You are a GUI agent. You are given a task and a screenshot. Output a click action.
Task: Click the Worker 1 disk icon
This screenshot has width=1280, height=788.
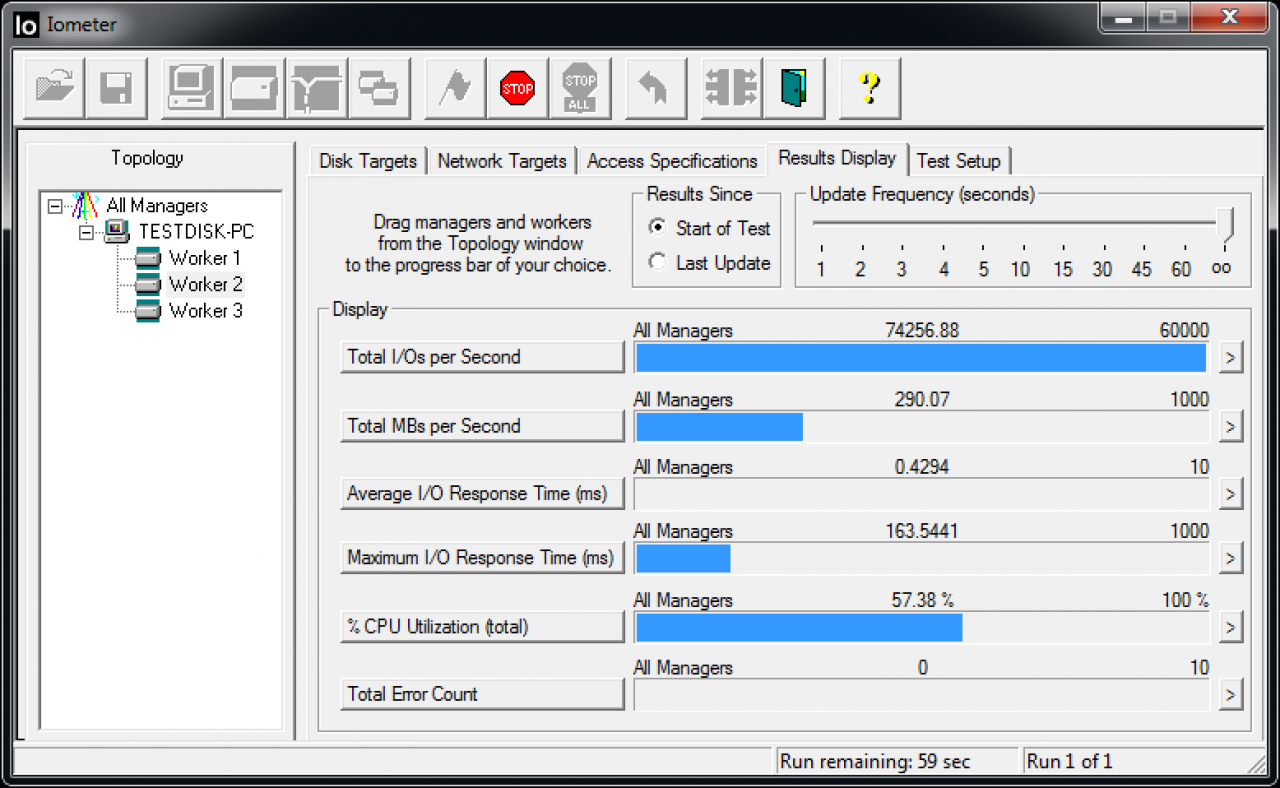click(149, 259)
